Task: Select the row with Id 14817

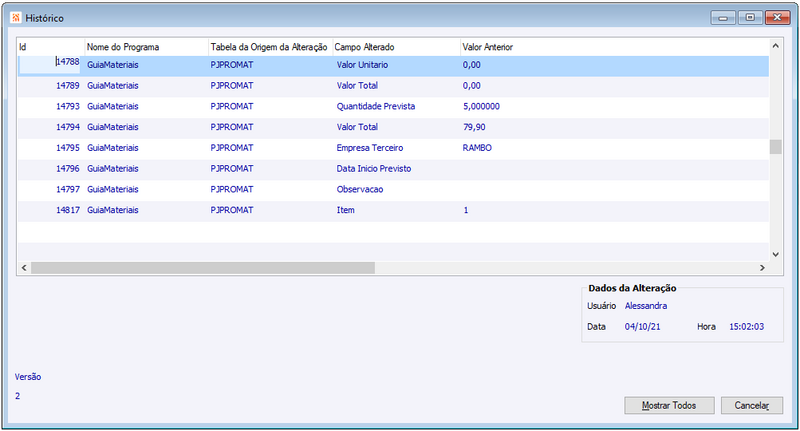Action: pyautogui.click(x=393, y=210)
